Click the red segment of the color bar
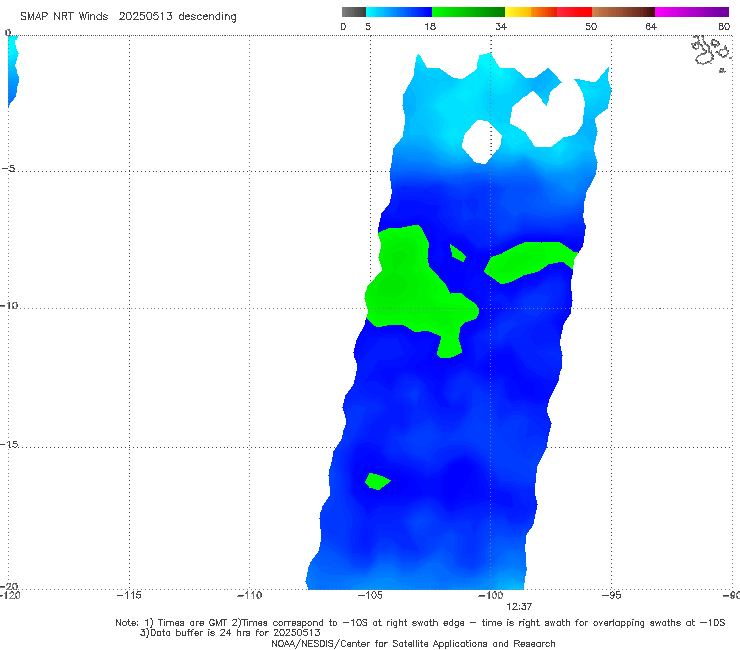This screenshot has width=740, height=650. click(574, 12)
